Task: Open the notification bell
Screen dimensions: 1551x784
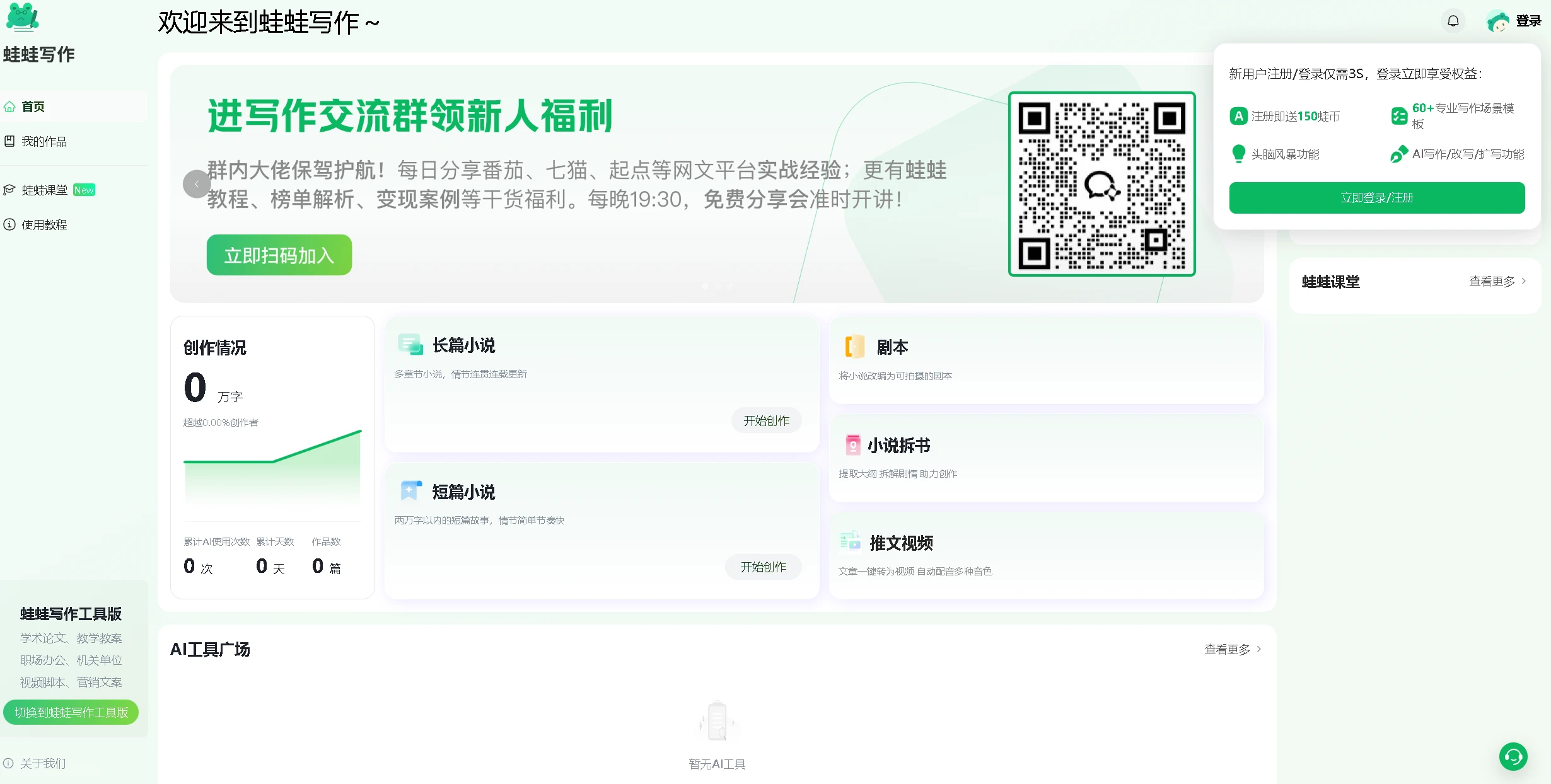Action: (x=1453, y=21)
